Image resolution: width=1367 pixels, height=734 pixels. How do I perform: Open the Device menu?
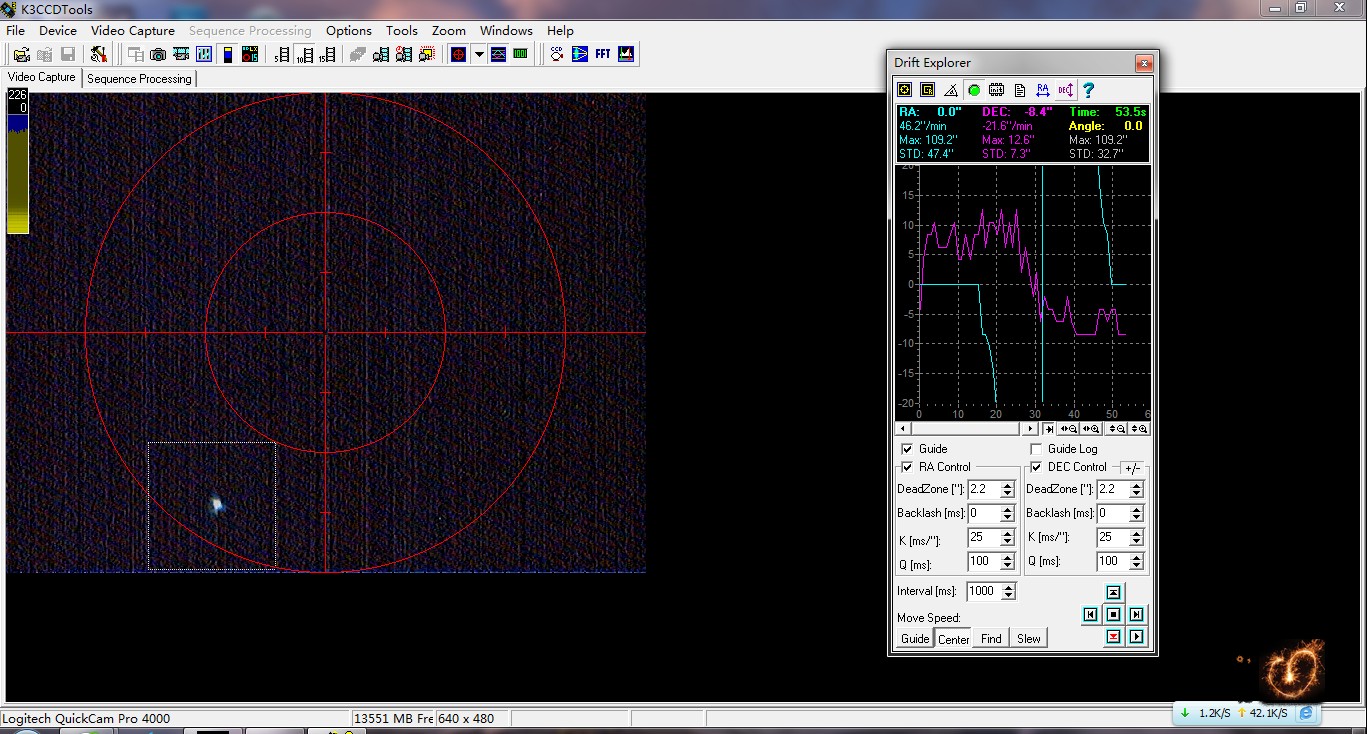tap(58, 31)
